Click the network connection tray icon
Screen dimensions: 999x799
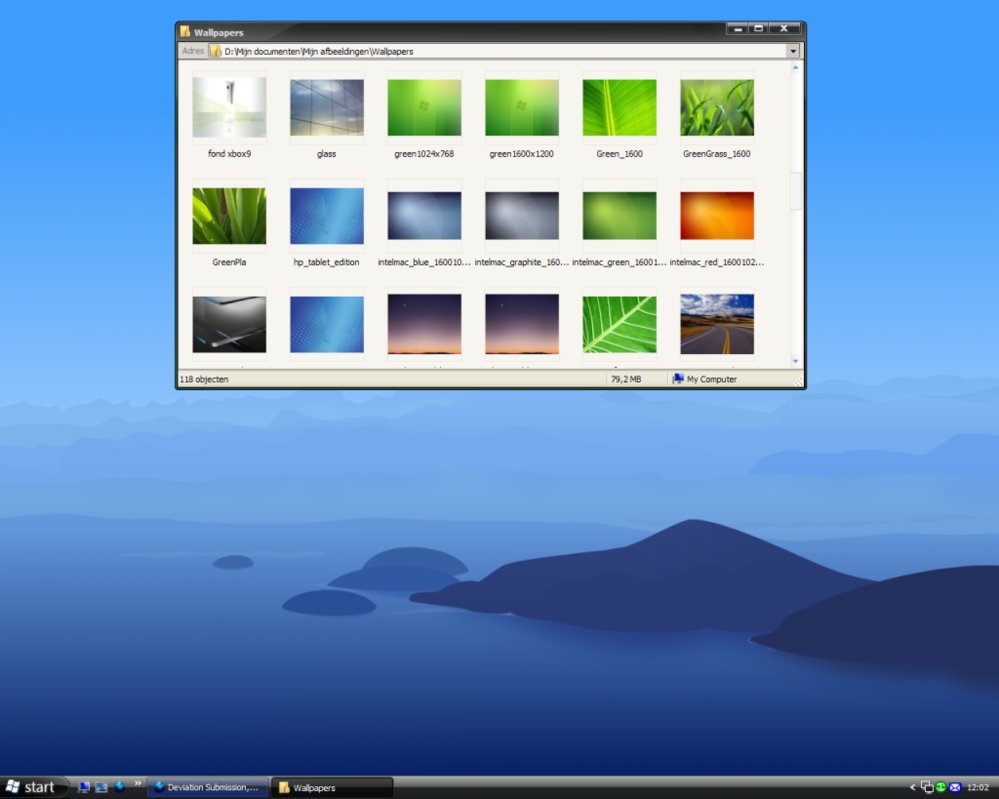(x=927, y=787)
